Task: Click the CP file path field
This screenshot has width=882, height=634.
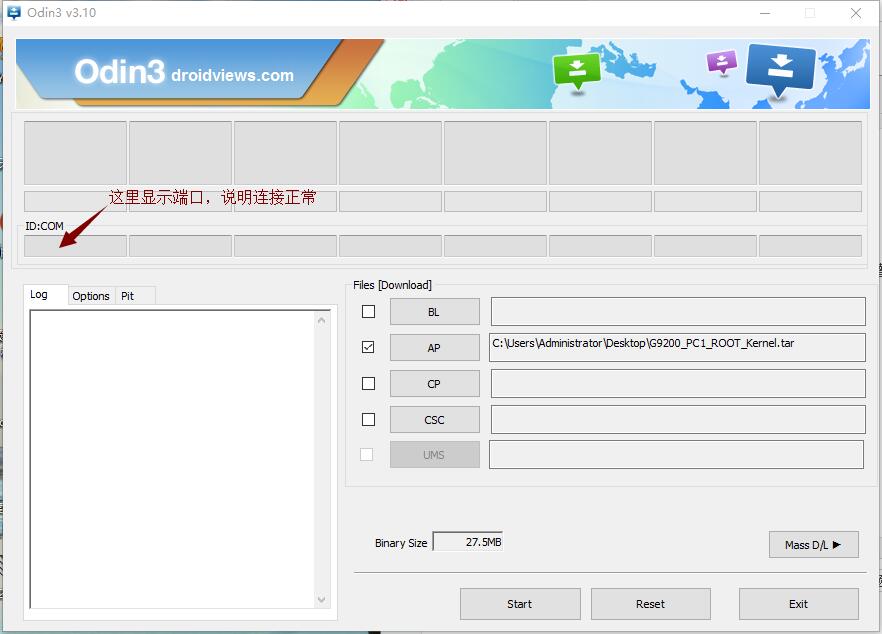Action: 678,384
